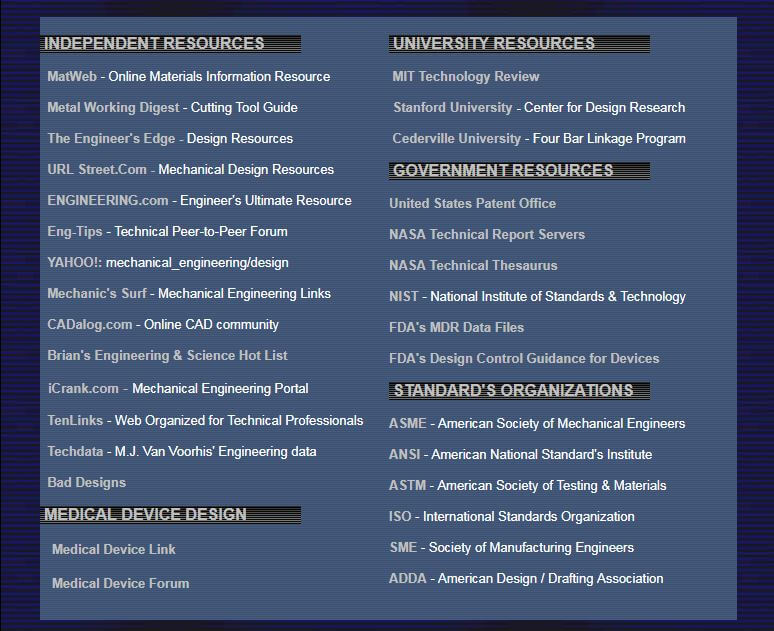Click Mechanic's Surf link

pos(97,294)
